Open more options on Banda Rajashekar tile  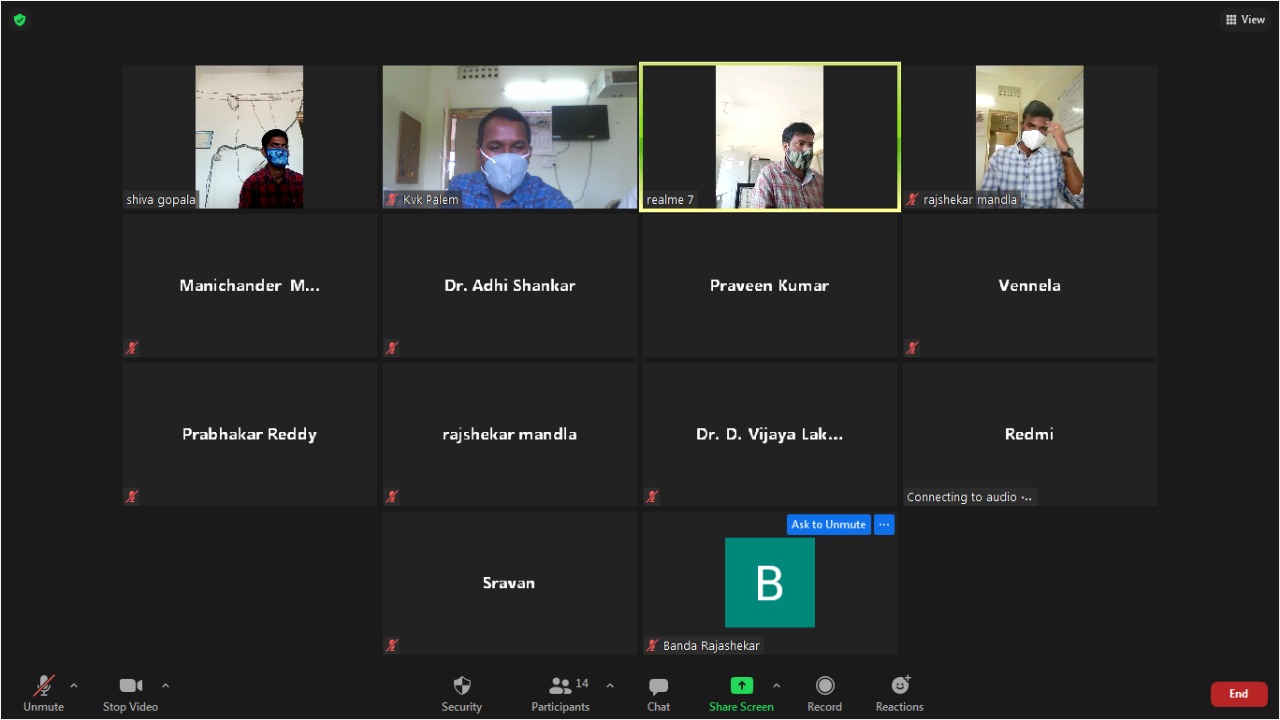pos(884,524)
